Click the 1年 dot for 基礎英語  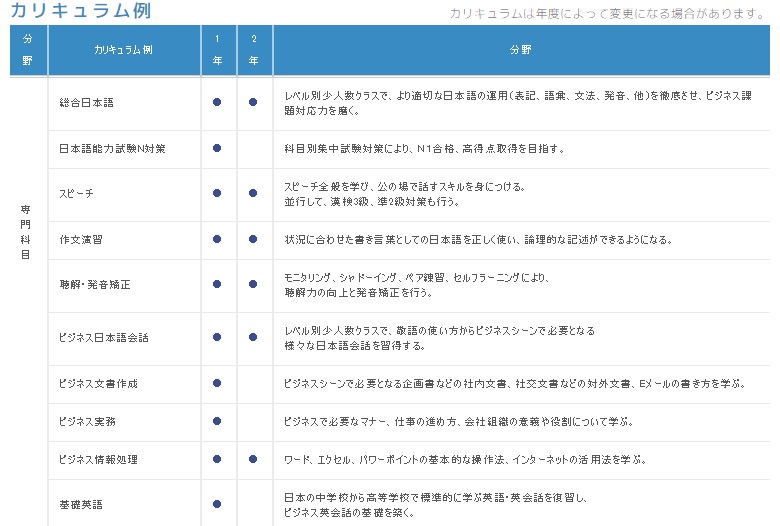click(x=217, y=504)
